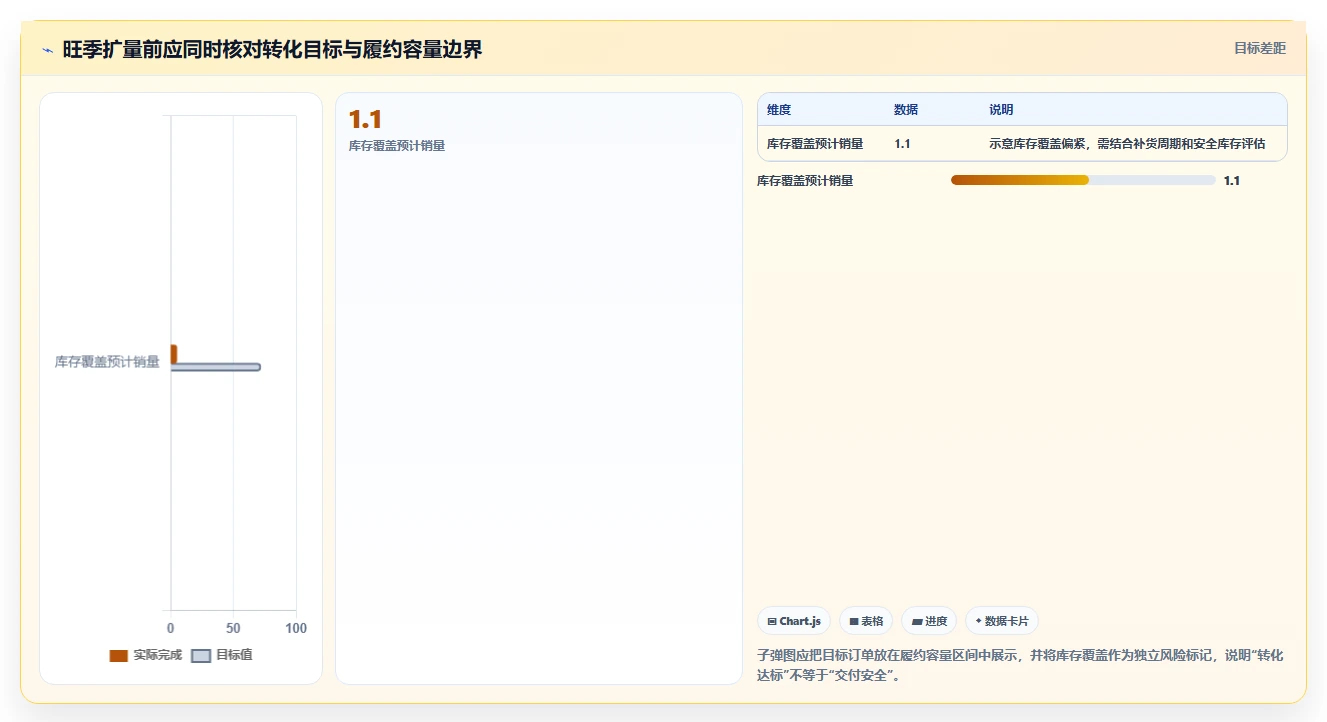The image size is (1327, 722).
Task: Click the diamond icon inside 数据卡片 chip
Action: pos(978,621)
